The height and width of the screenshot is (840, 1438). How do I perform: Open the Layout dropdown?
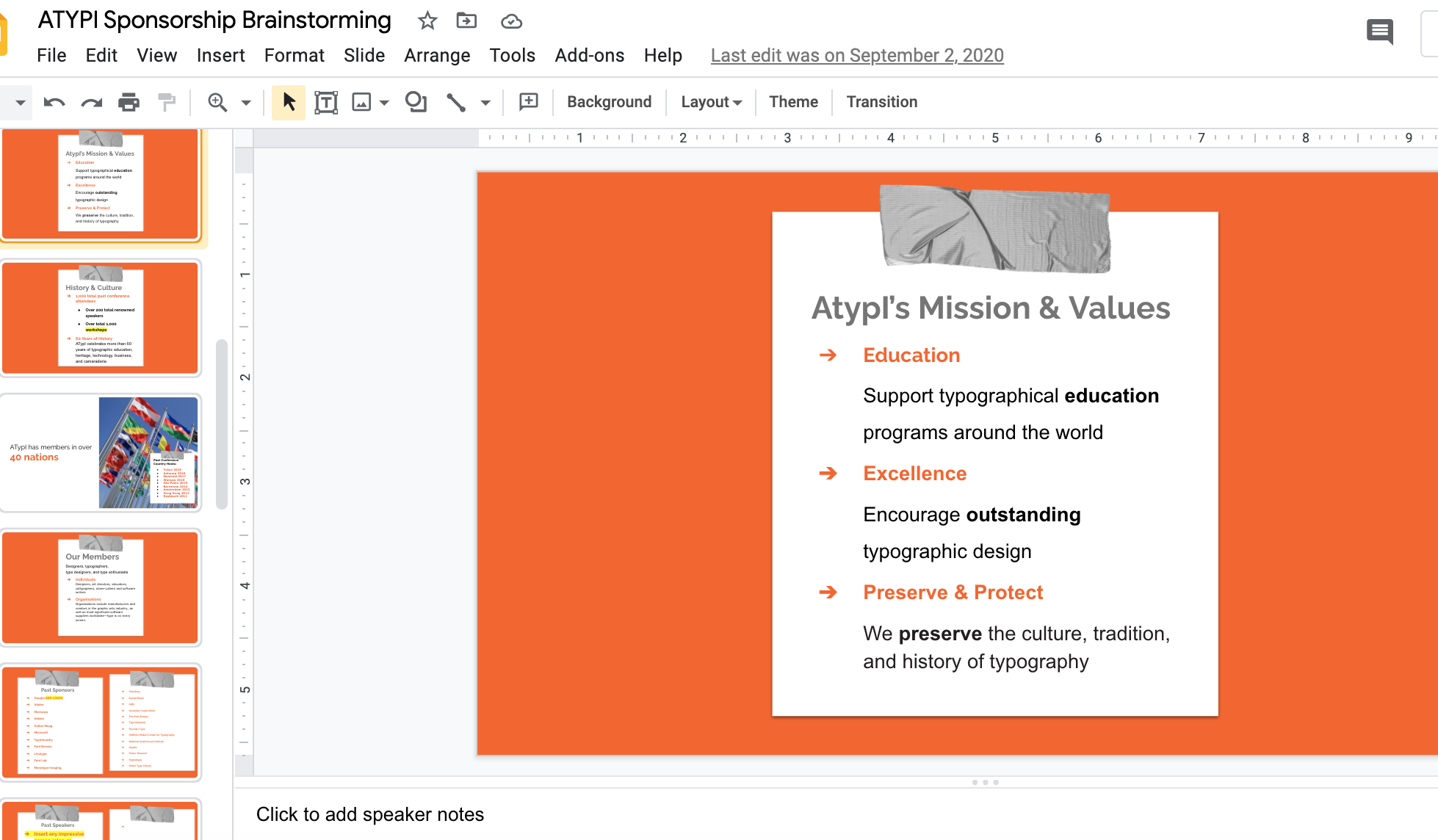click(x=711, y=102)
